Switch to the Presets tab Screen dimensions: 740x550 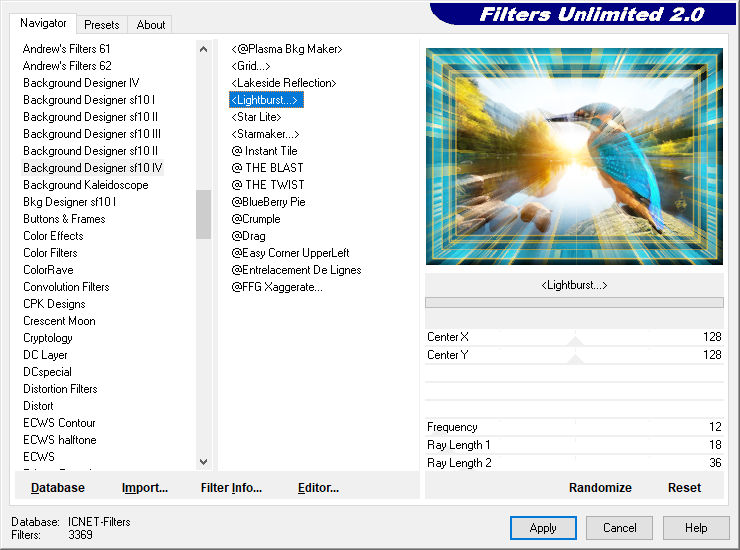click(101, 25)
